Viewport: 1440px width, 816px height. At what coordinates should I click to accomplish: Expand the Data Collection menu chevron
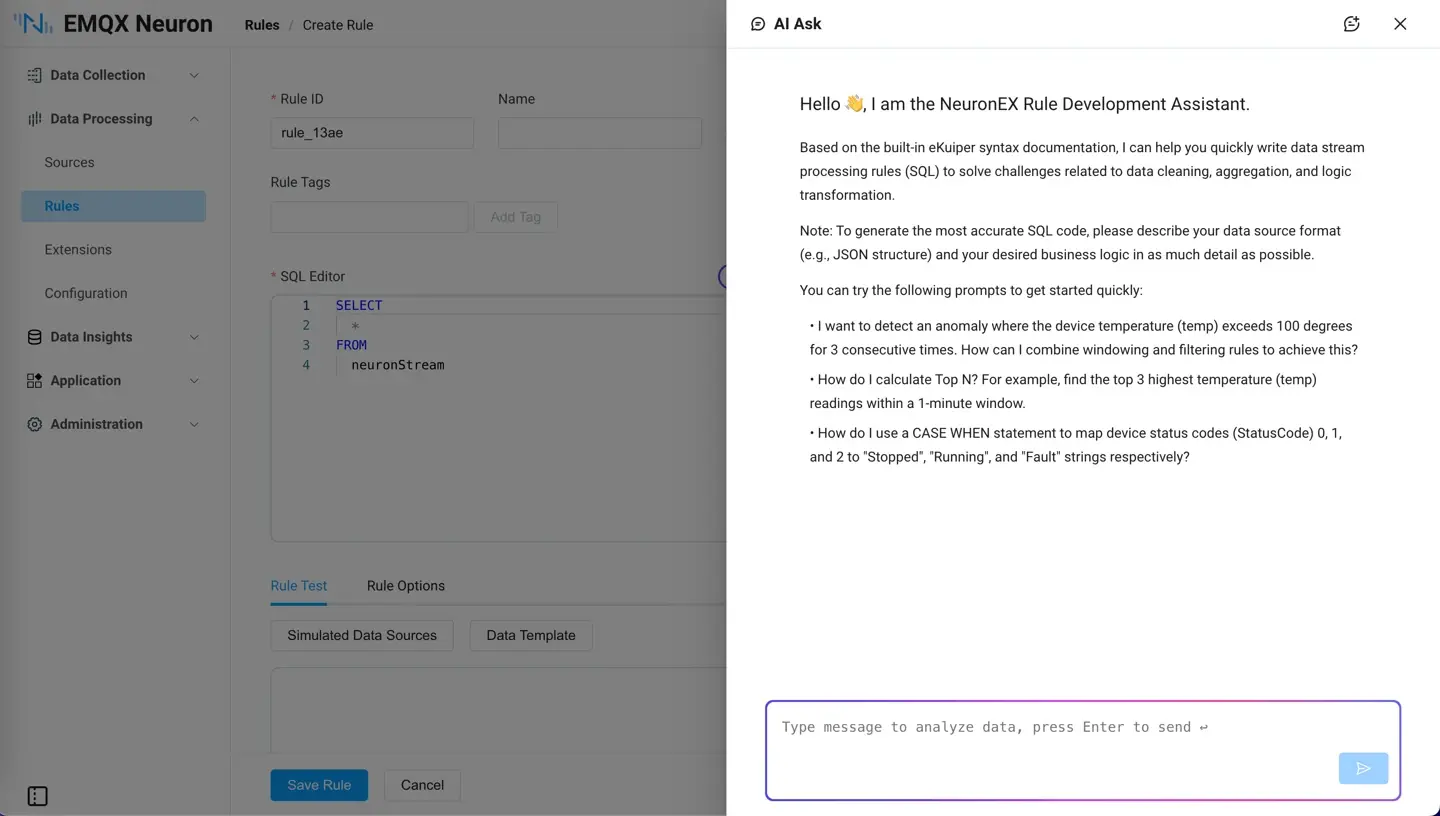click(194, 75)
